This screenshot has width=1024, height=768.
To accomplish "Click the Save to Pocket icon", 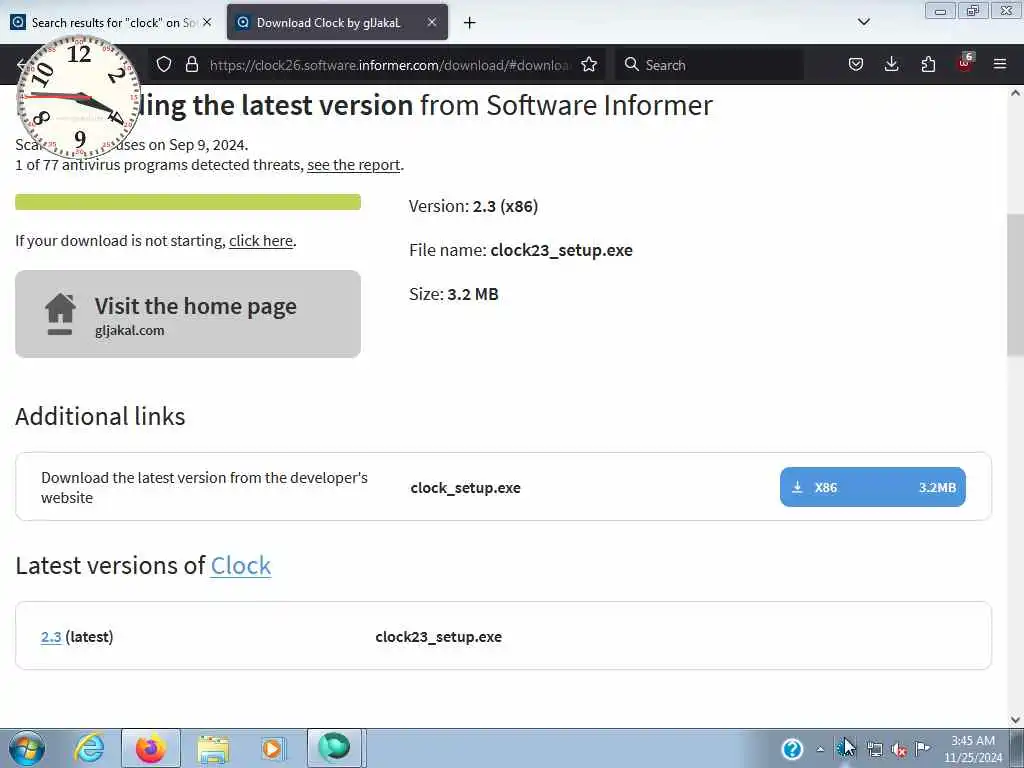I will (x=856, y=65).
